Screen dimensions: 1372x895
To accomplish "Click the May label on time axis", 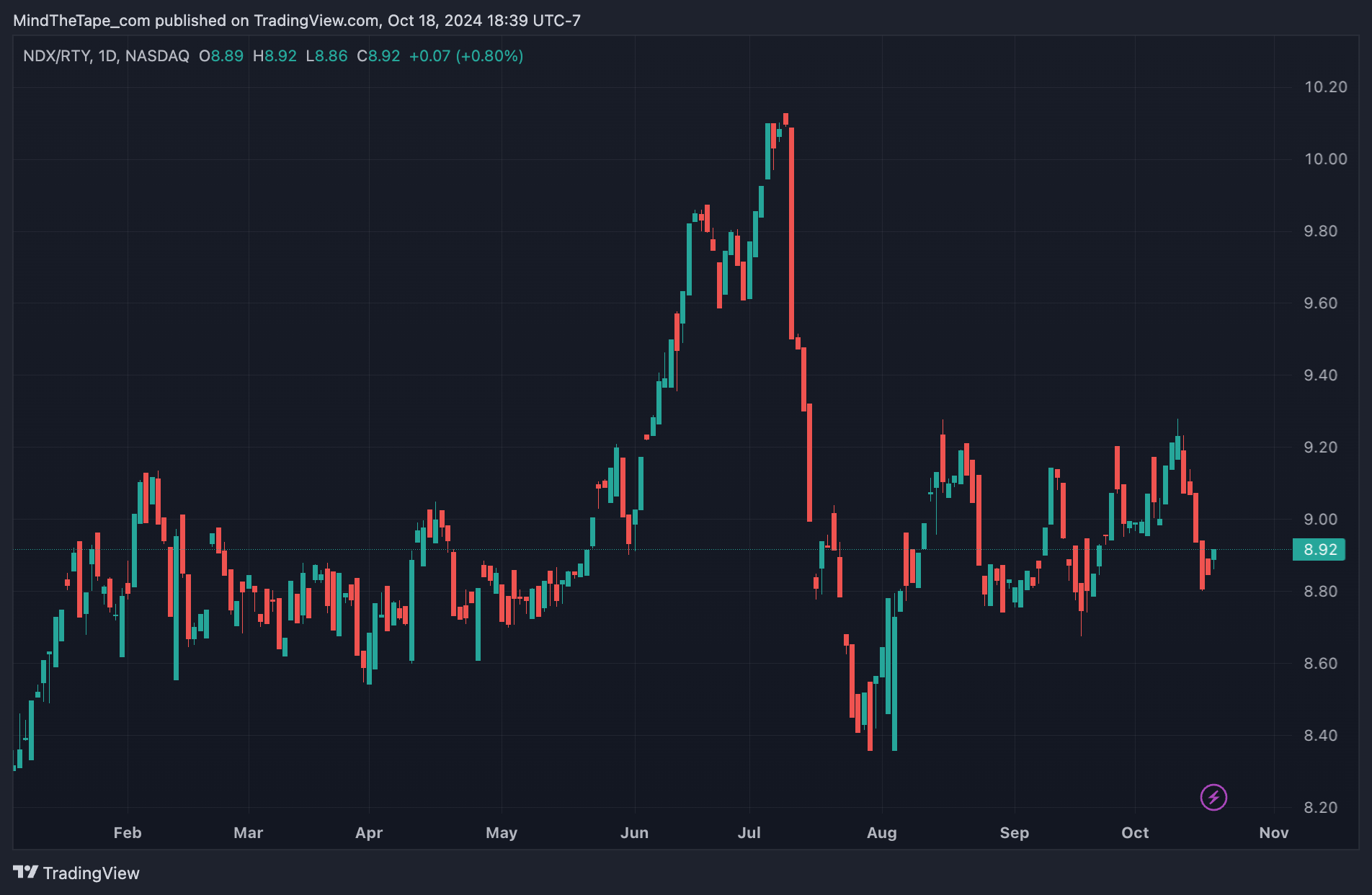I will pyautogui.click(x=502, y=833).
